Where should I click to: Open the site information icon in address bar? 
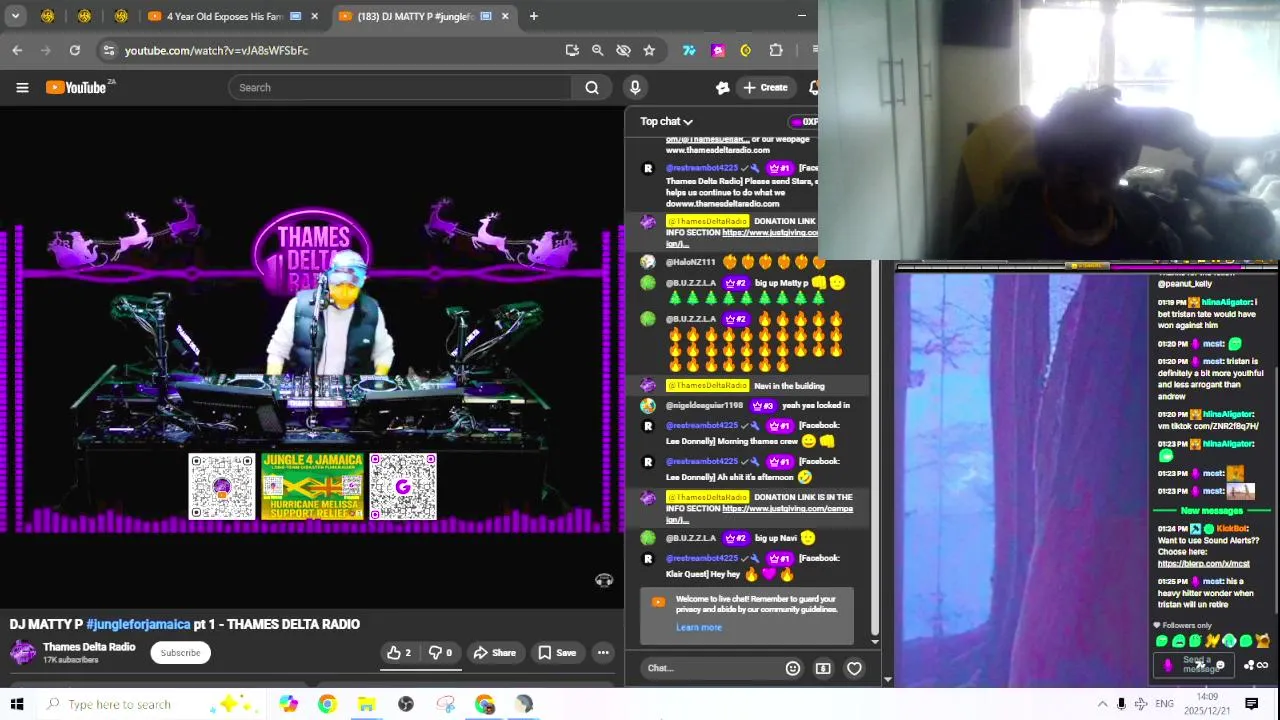point(109,50)
